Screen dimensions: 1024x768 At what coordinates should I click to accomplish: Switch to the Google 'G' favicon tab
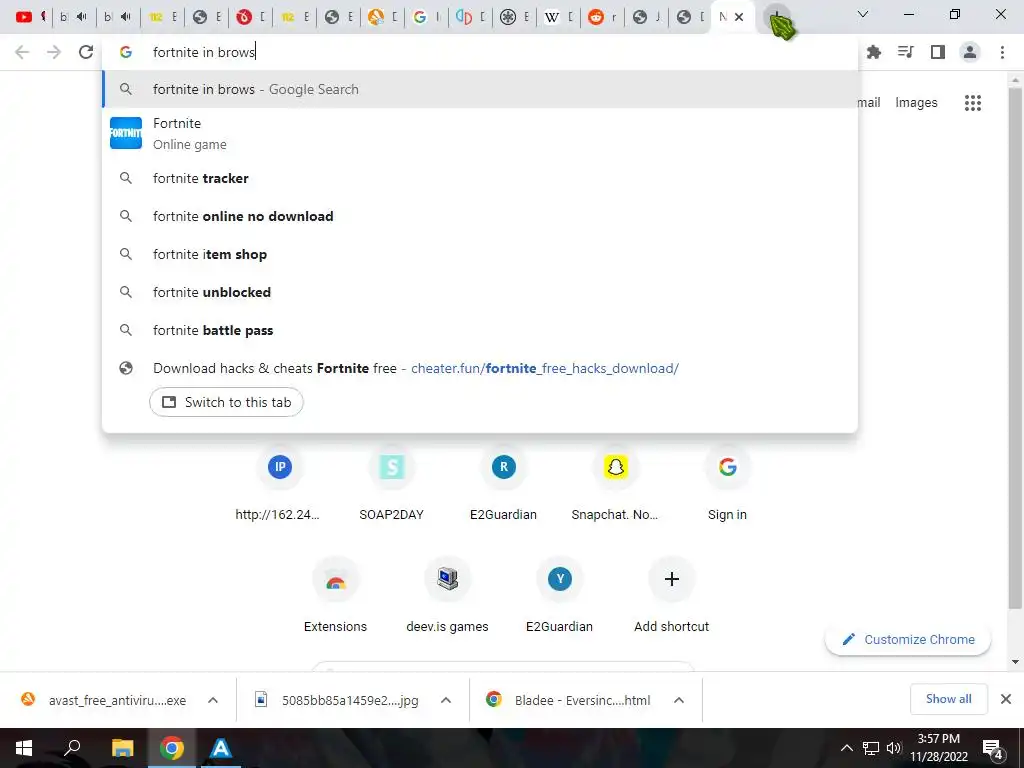[420, 17]
